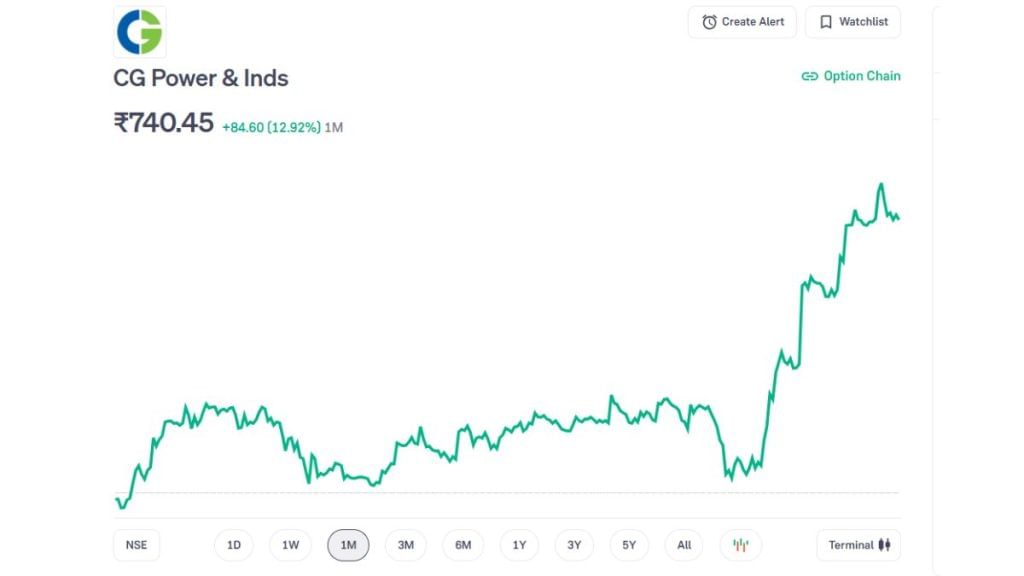Image resolution: width=1024 pixels, height=576 pixels.
Task: Switch chart range to 3M
Action: click(x=406, y=545)
